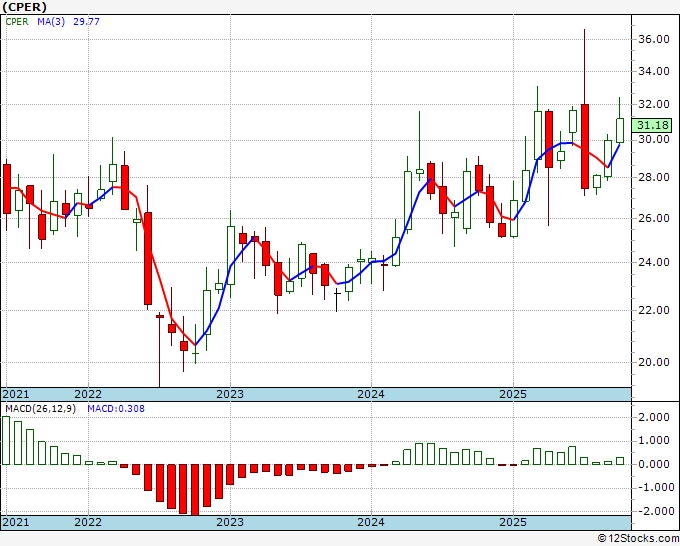Click the deepest red MACD histogram bar
680x546 pixels.
click(195, 490)
